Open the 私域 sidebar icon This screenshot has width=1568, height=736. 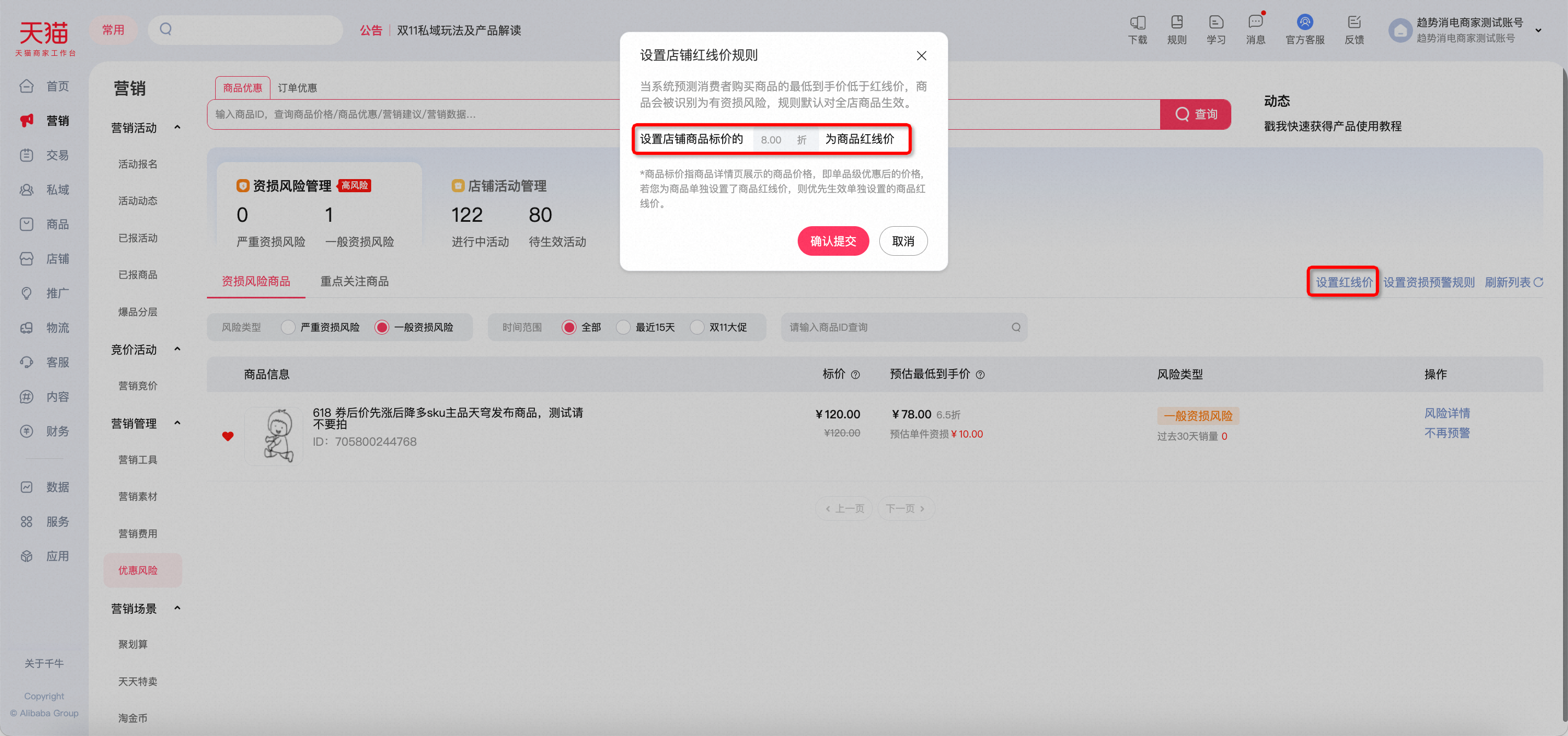pos(26,190)
